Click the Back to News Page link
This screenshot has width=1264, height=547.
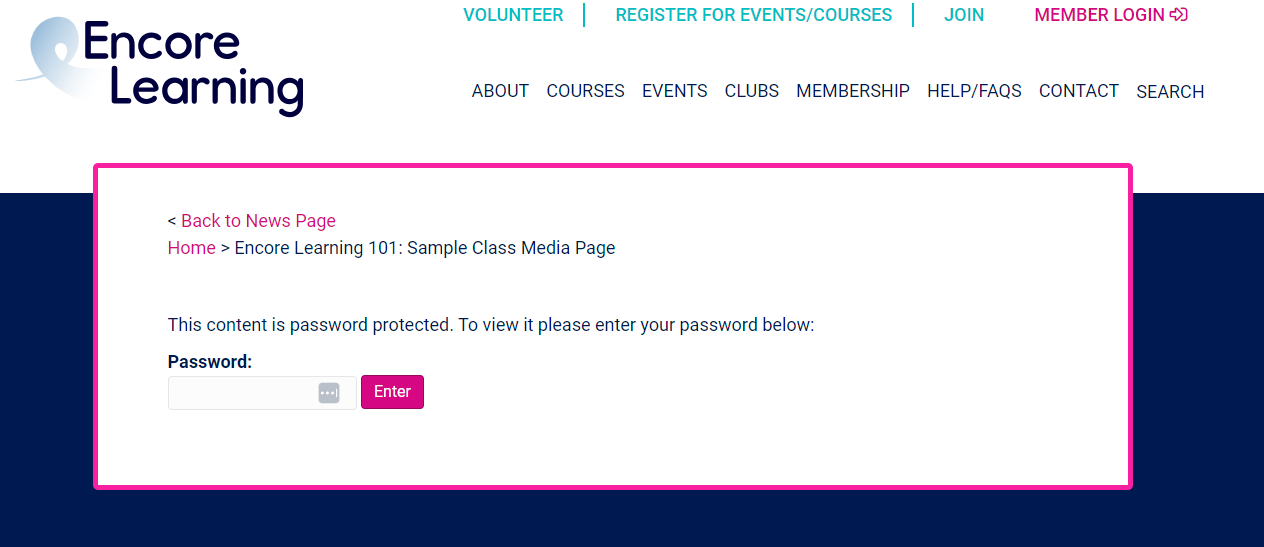[x=258, y=221]
